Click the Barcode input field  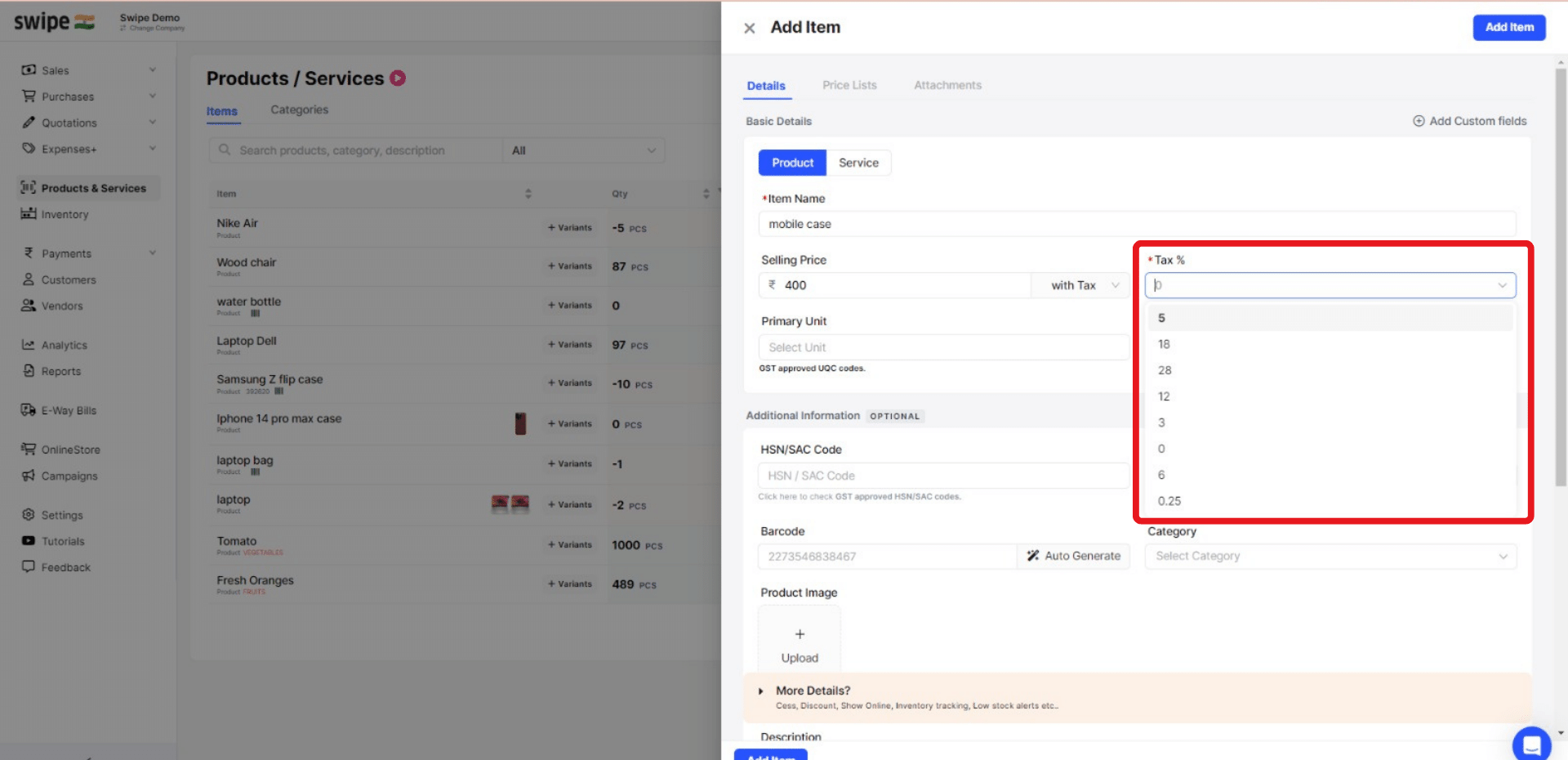(x=888, y=557)
